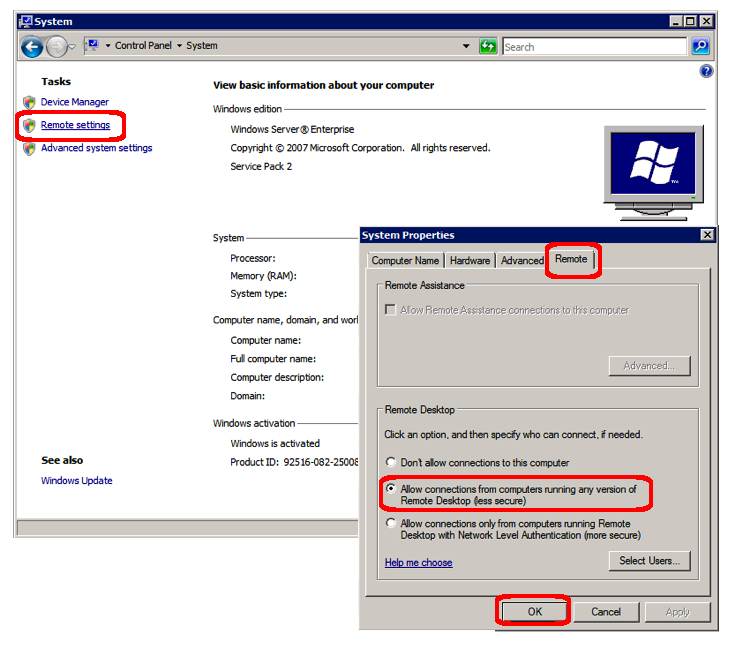
Task: Click the Computer description label
Action: pyautogui.click(x=277, y=378)
